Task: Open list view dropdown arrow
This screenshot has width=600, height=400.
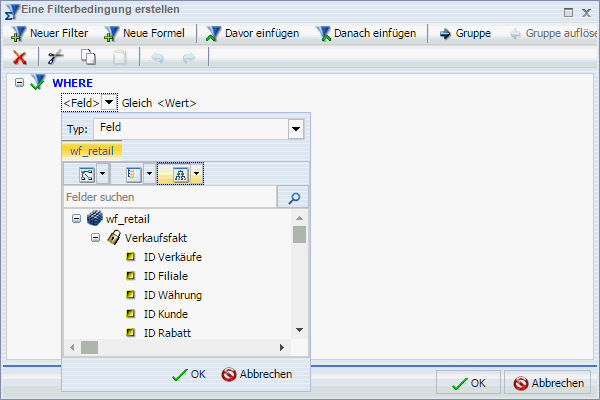Action: point(150,173)
